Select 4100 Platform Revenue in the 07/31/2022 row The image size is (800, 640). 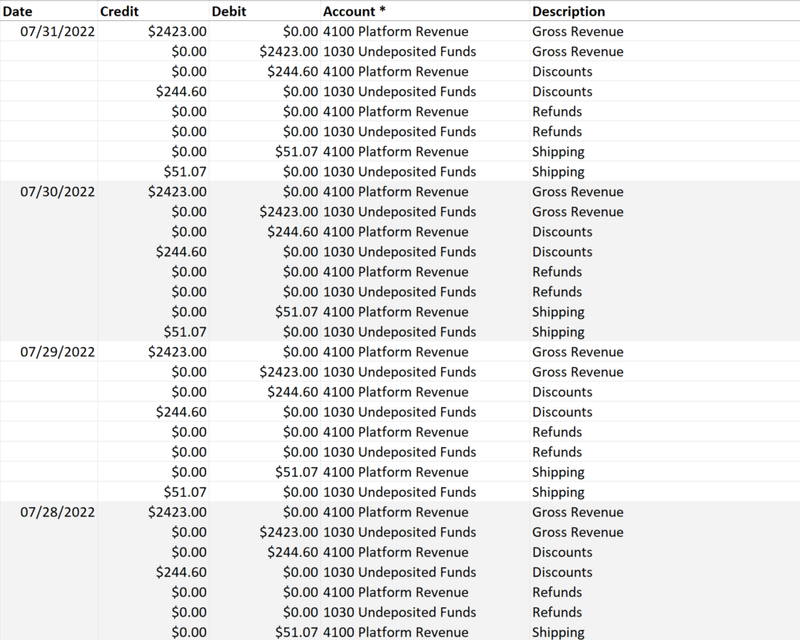[x=395, y=32]
